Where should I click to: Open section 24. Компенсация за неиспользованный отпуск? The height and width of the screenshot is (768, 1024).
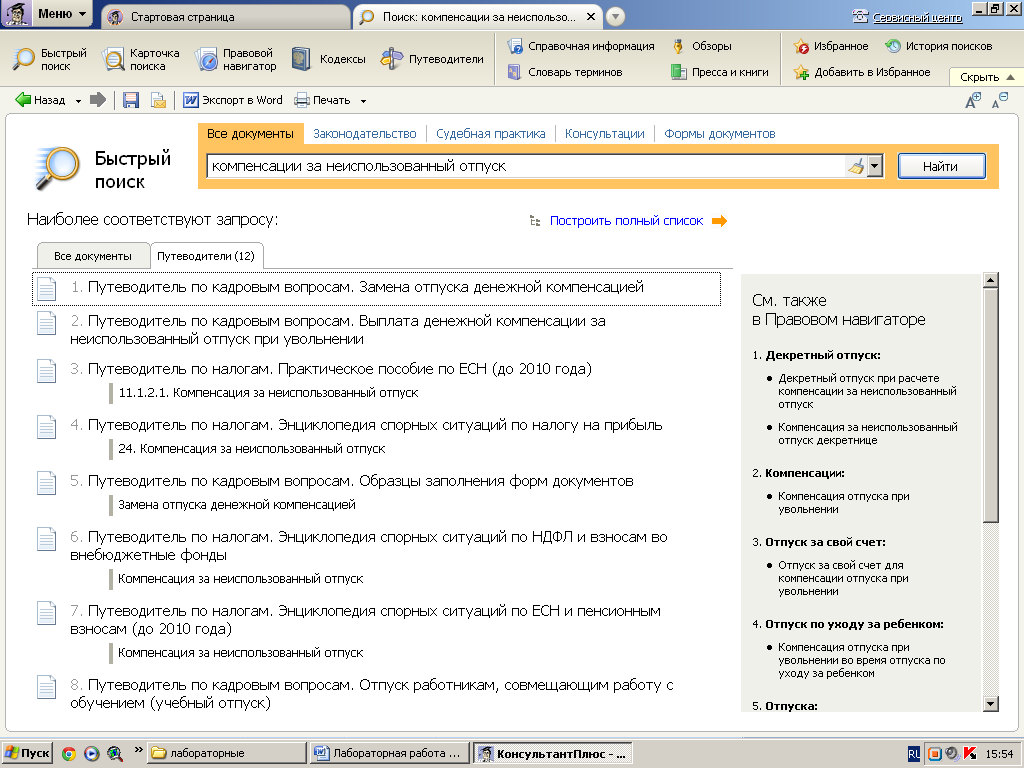[251, 449]
